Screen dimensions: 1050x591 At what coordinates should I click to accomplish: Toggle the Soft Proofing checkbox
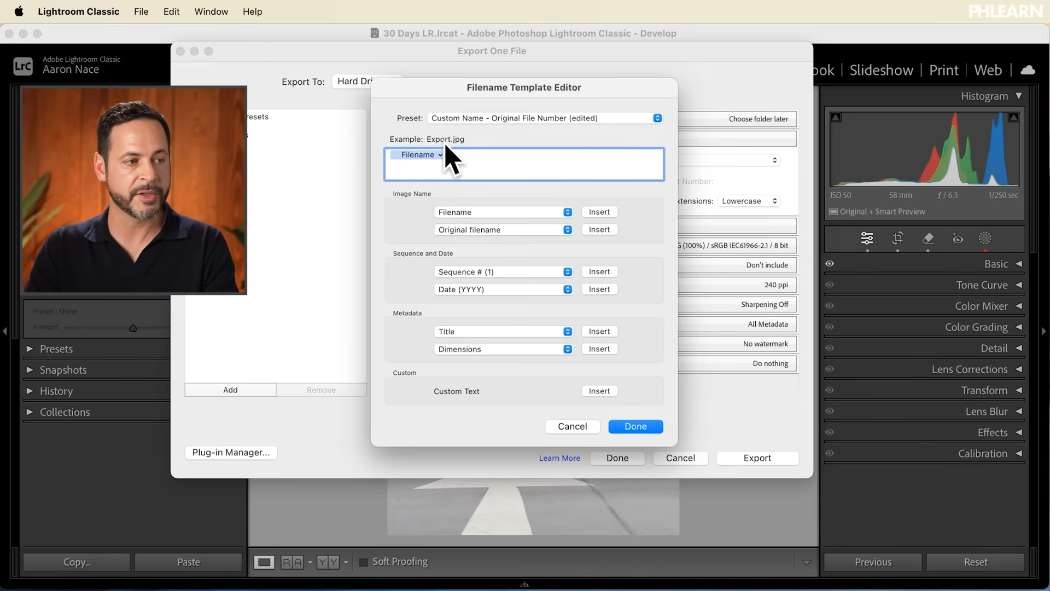coord(364,562)
